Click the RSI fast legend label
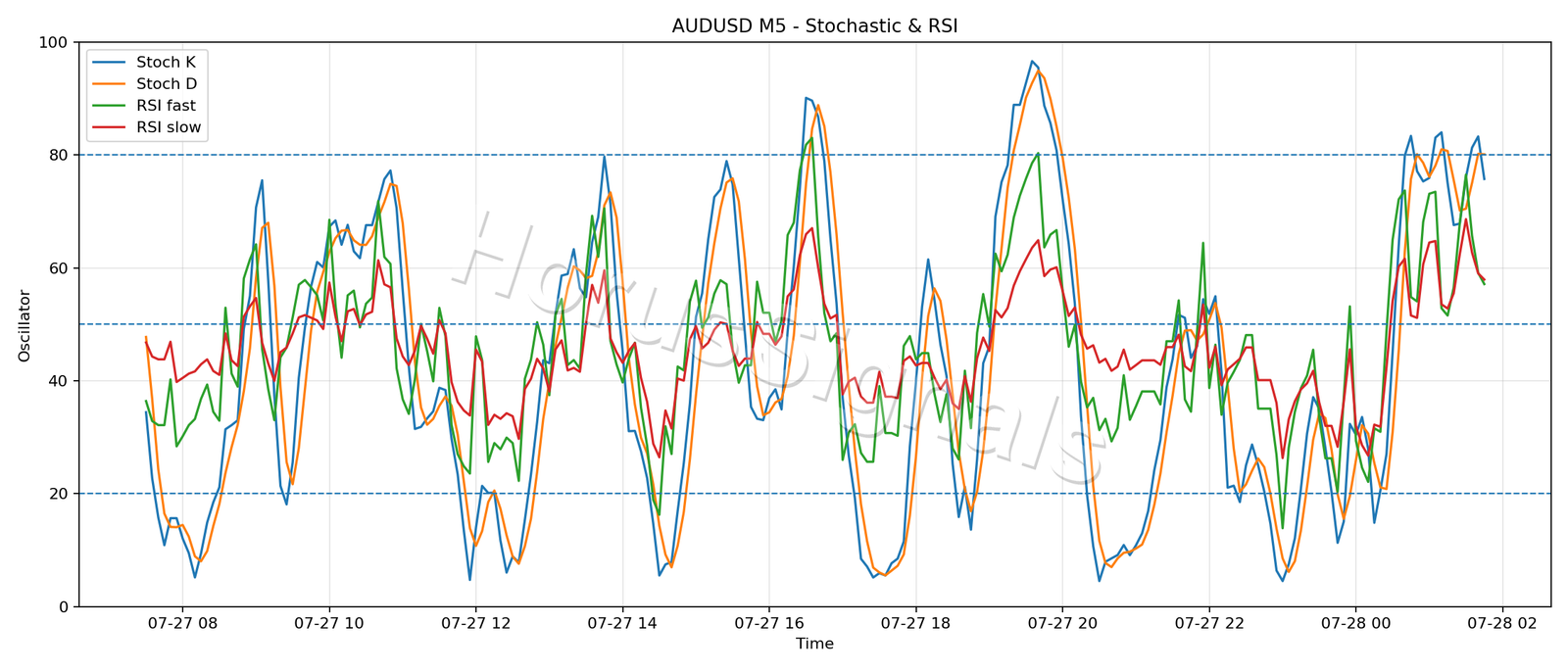The width and height of the screenshot is (1568, 672). pyautogui.click(x=166, y=106)
